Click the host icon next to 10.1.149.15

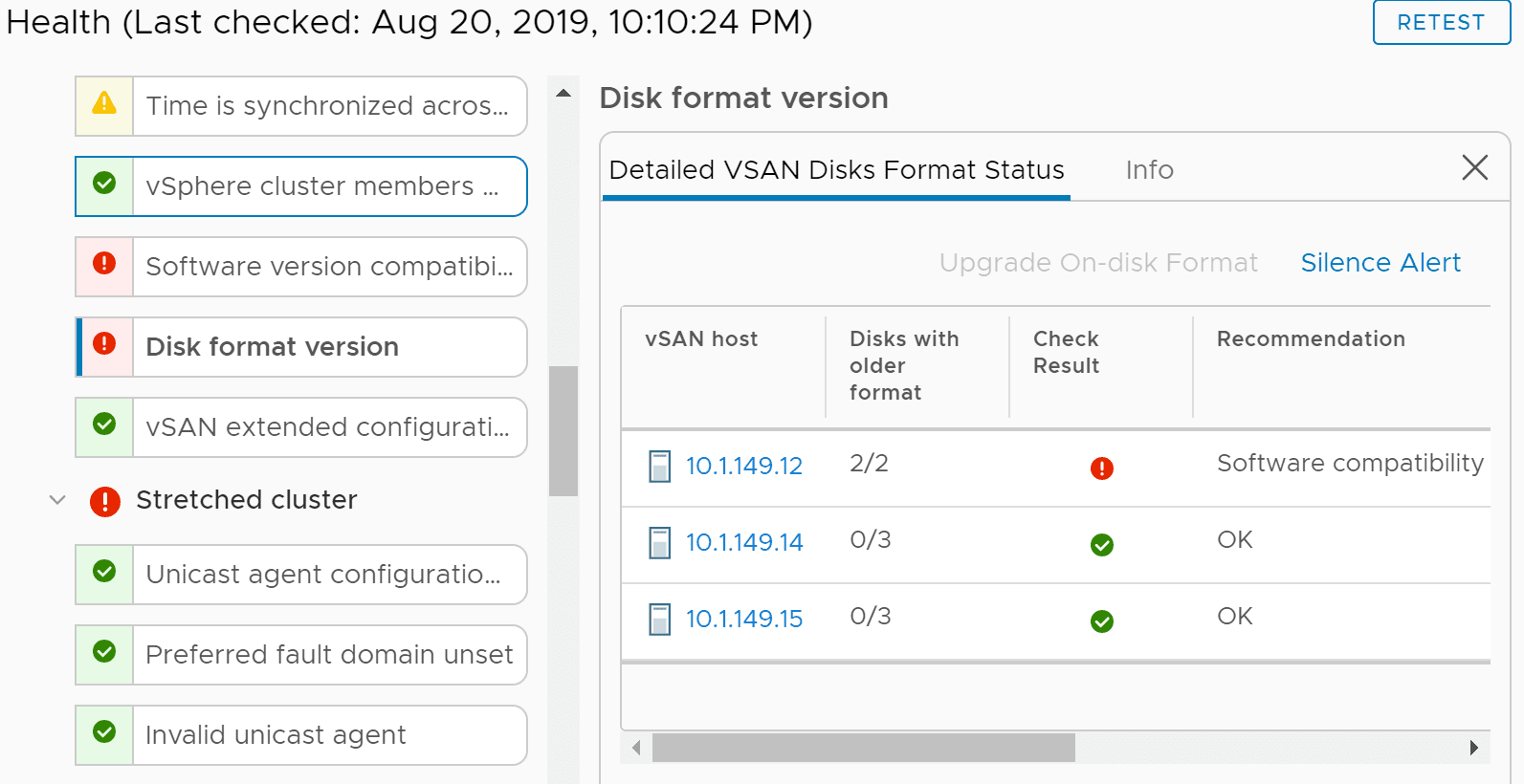pos(659,620)
